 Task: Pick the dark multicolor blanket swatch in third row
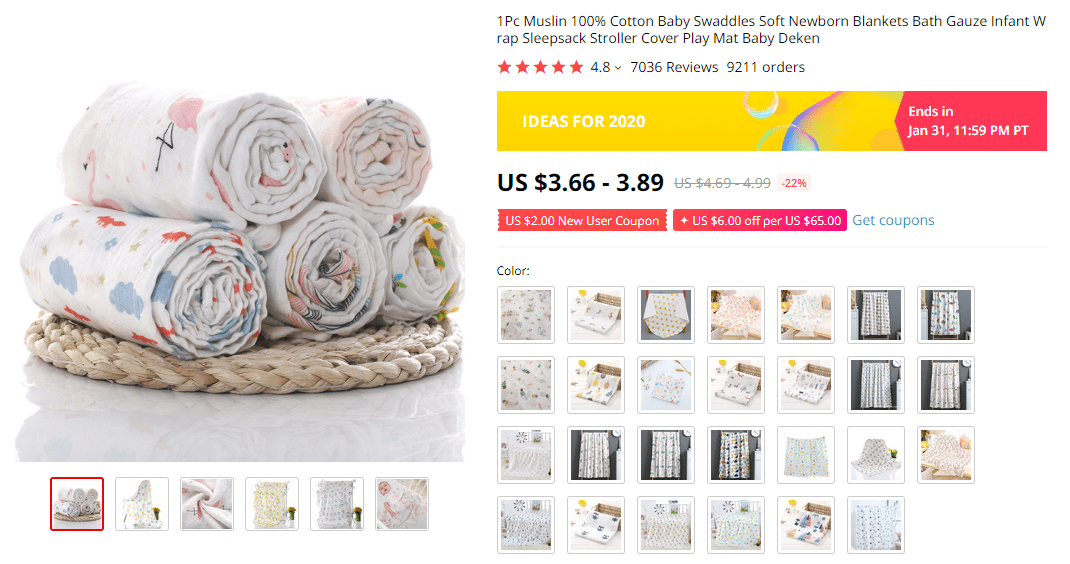point(736,455)
